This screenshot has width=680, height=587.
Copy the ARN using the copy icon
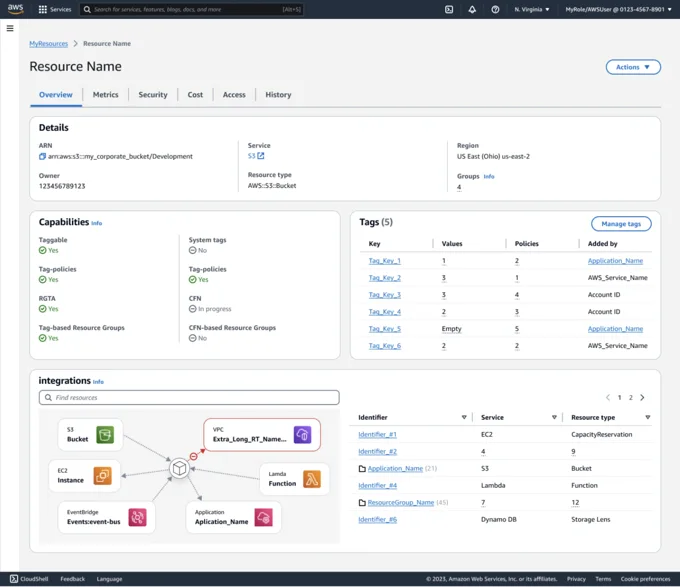point(42,157)
